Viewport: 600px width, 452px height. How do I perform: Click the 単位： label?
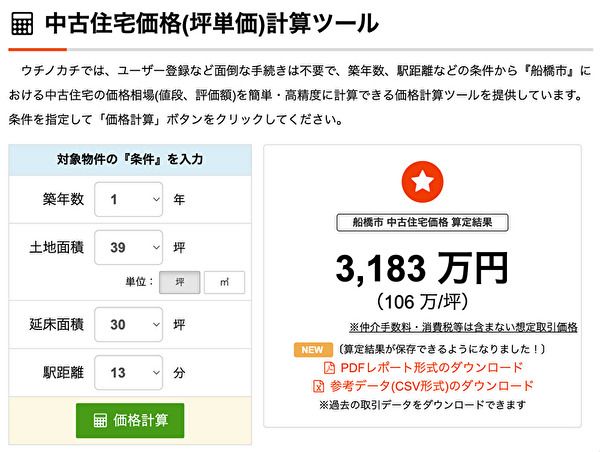click(x=139, y=282)
